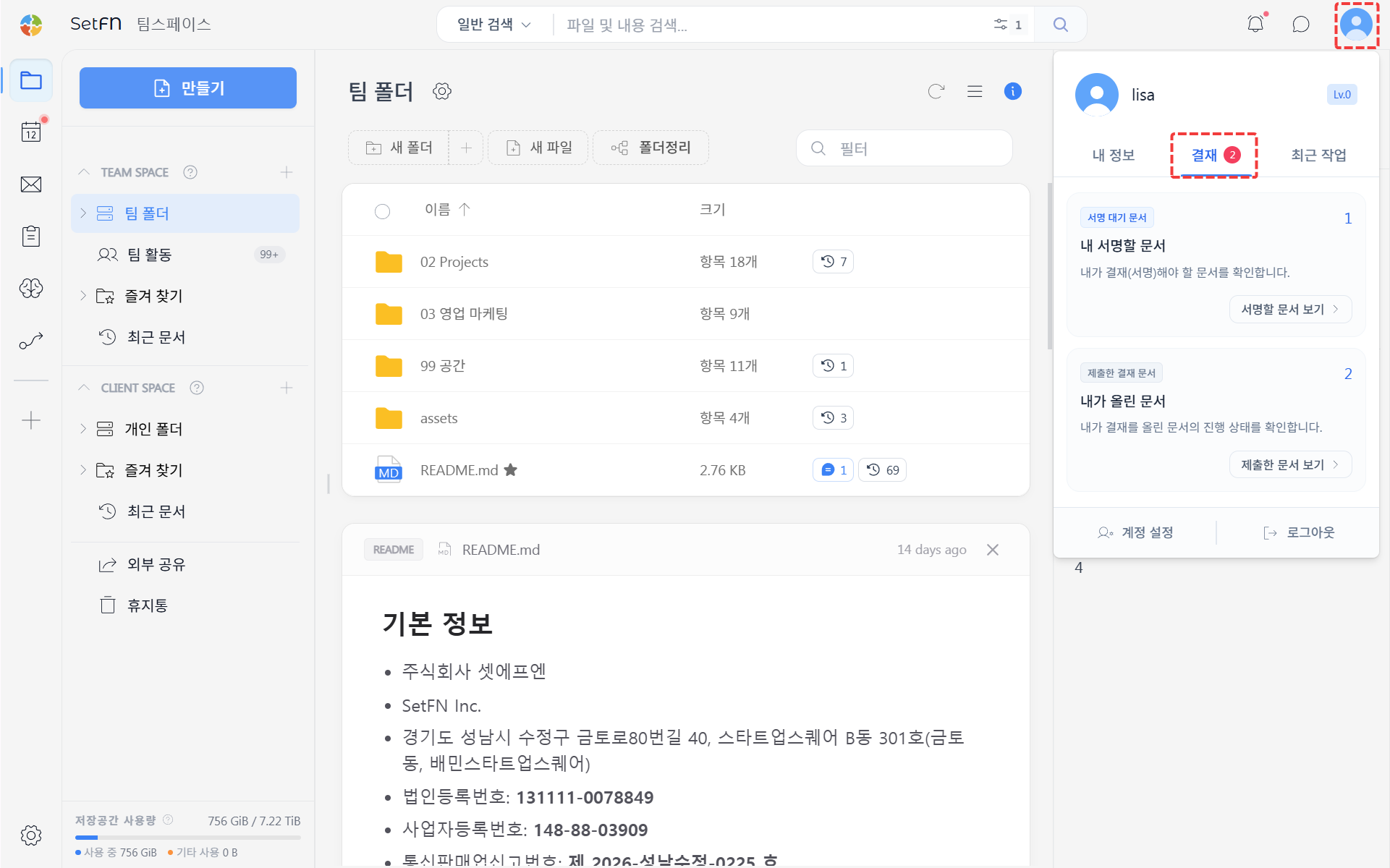1390x868 pixels.
Task: Open the workflow curve sidebar icon
Action: click(31, 341)
